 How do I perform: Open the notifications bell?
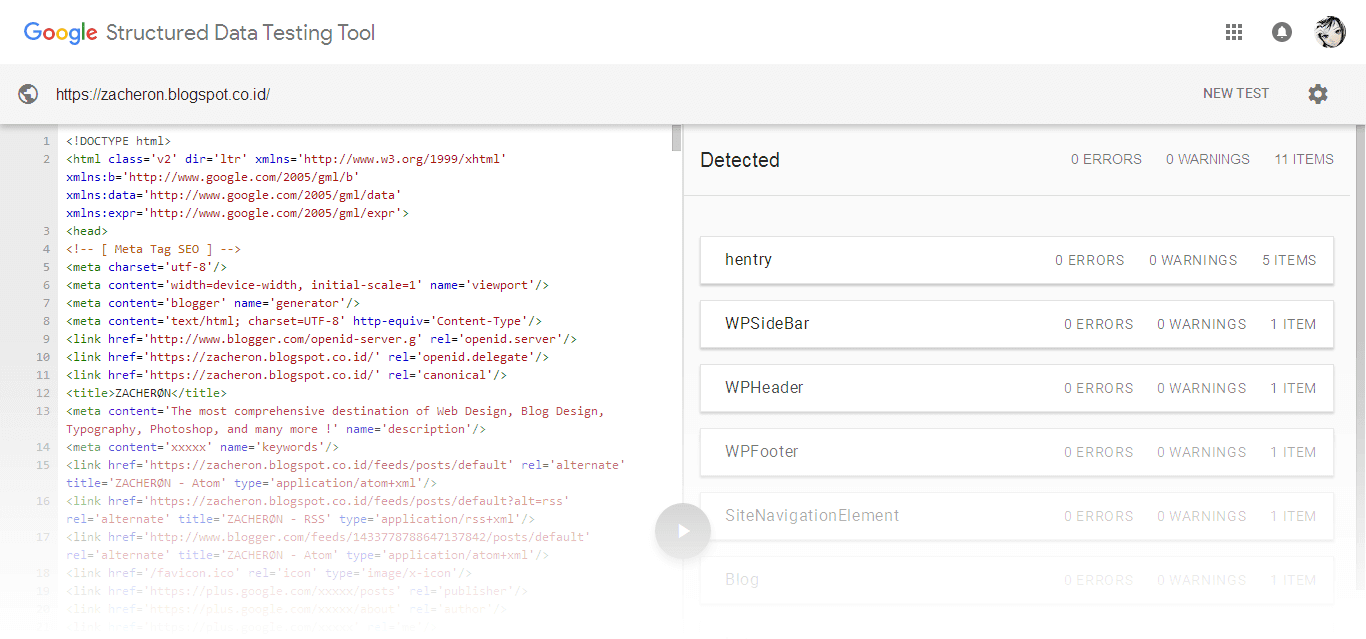(1281, 32)
